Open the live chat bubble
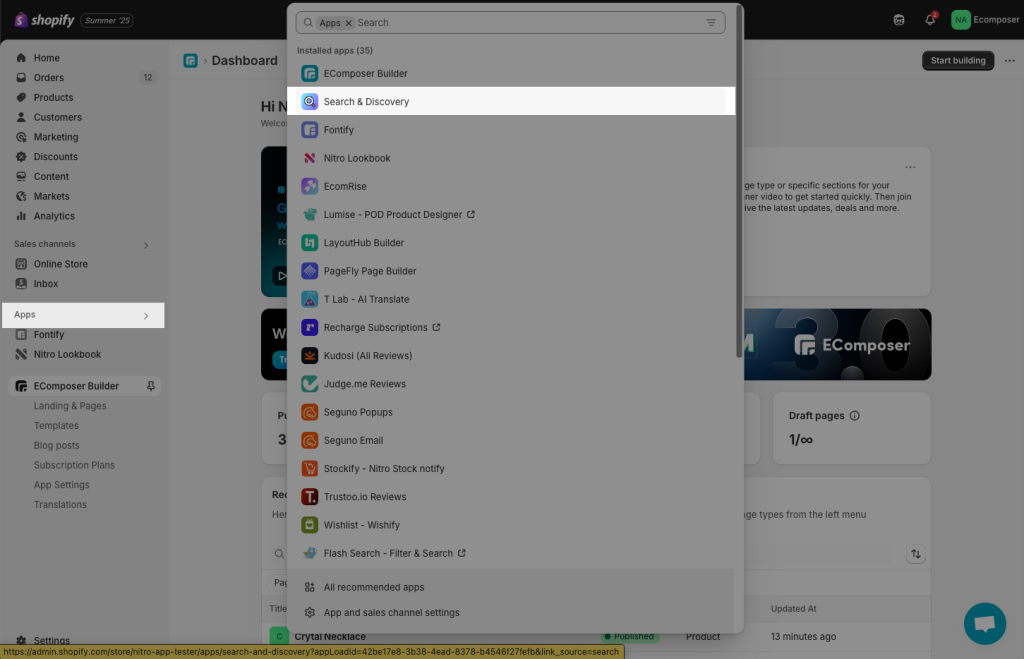Viewport: 1024px width, 659px height. click(x=985, y=623)
